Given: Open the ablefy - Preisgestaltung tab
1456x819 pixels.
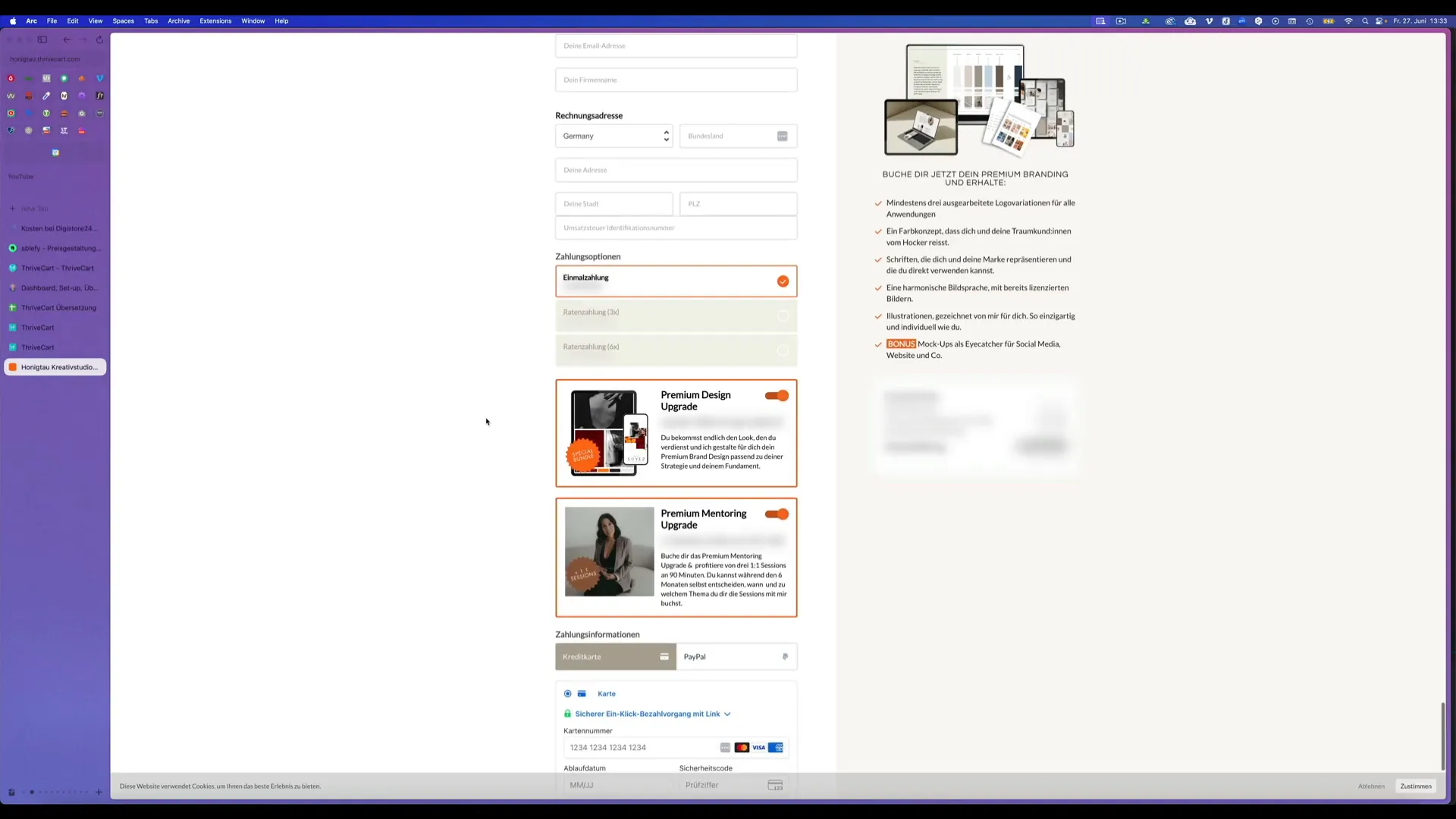Looking at the screenshot, I should coord(55,248).
